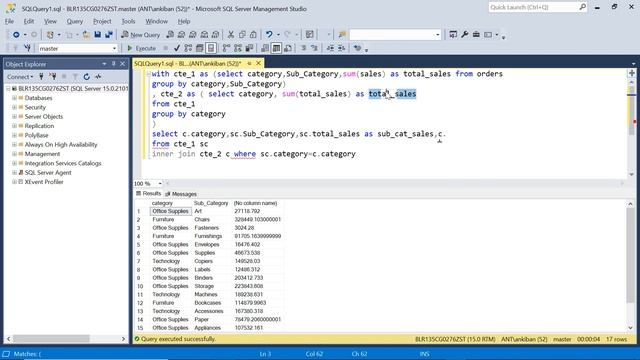Viewport: 640px width, 360px height.
Task: Close the Object Explorer panel
Action: coord(122,64)
